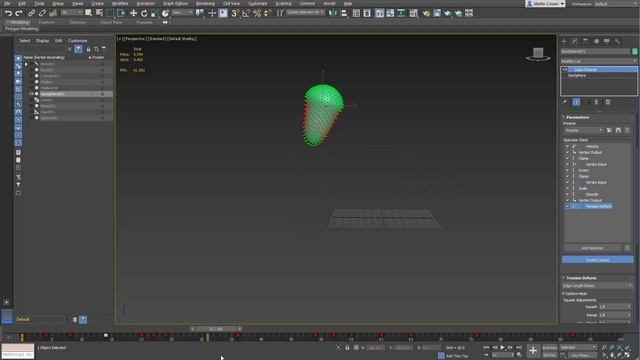Activate Select and Rotate tool
This screenshot has width=640, height=360.
(144, 13)
